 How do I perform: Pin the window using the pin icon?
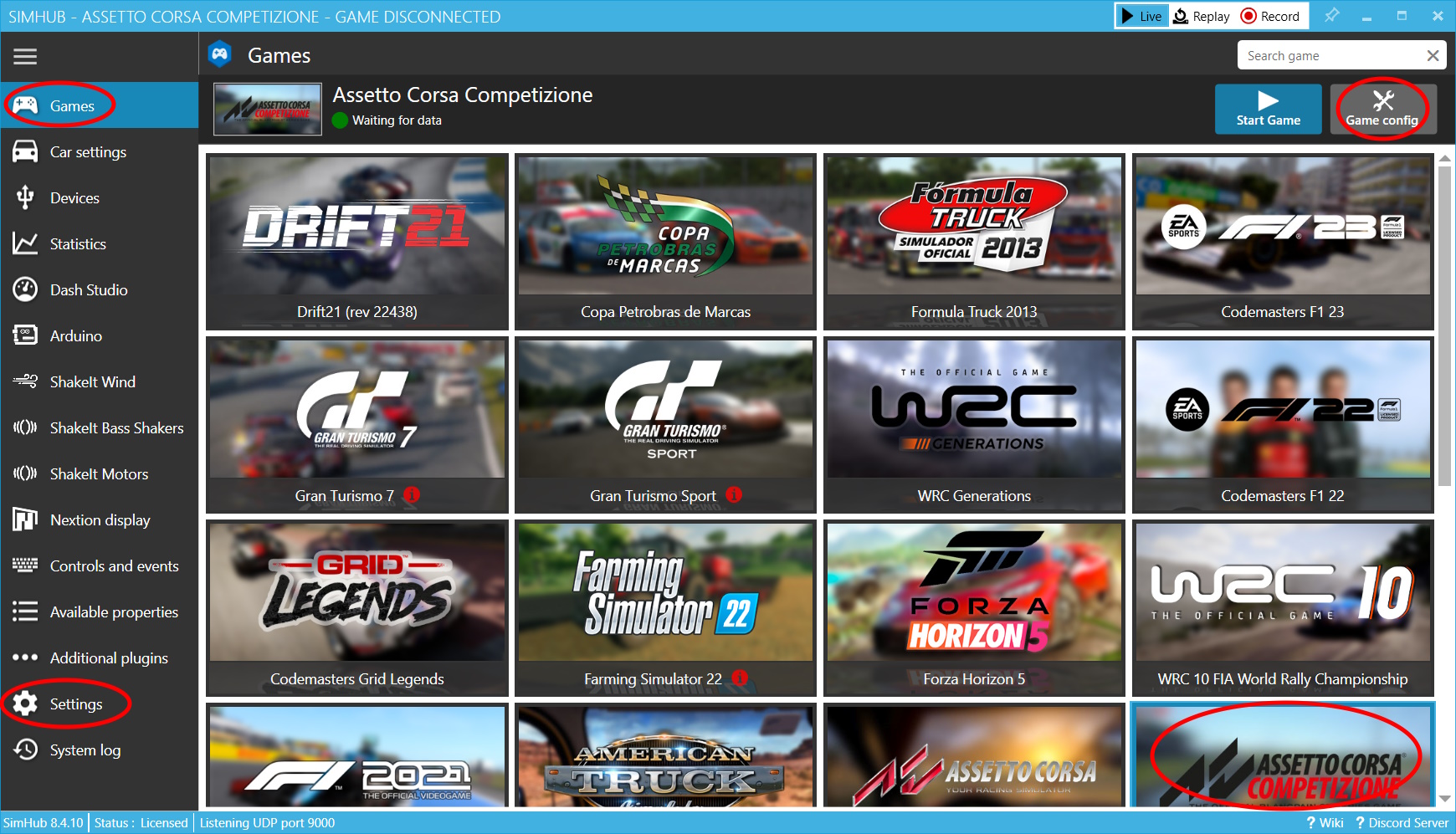click(x=1331, y=16)
